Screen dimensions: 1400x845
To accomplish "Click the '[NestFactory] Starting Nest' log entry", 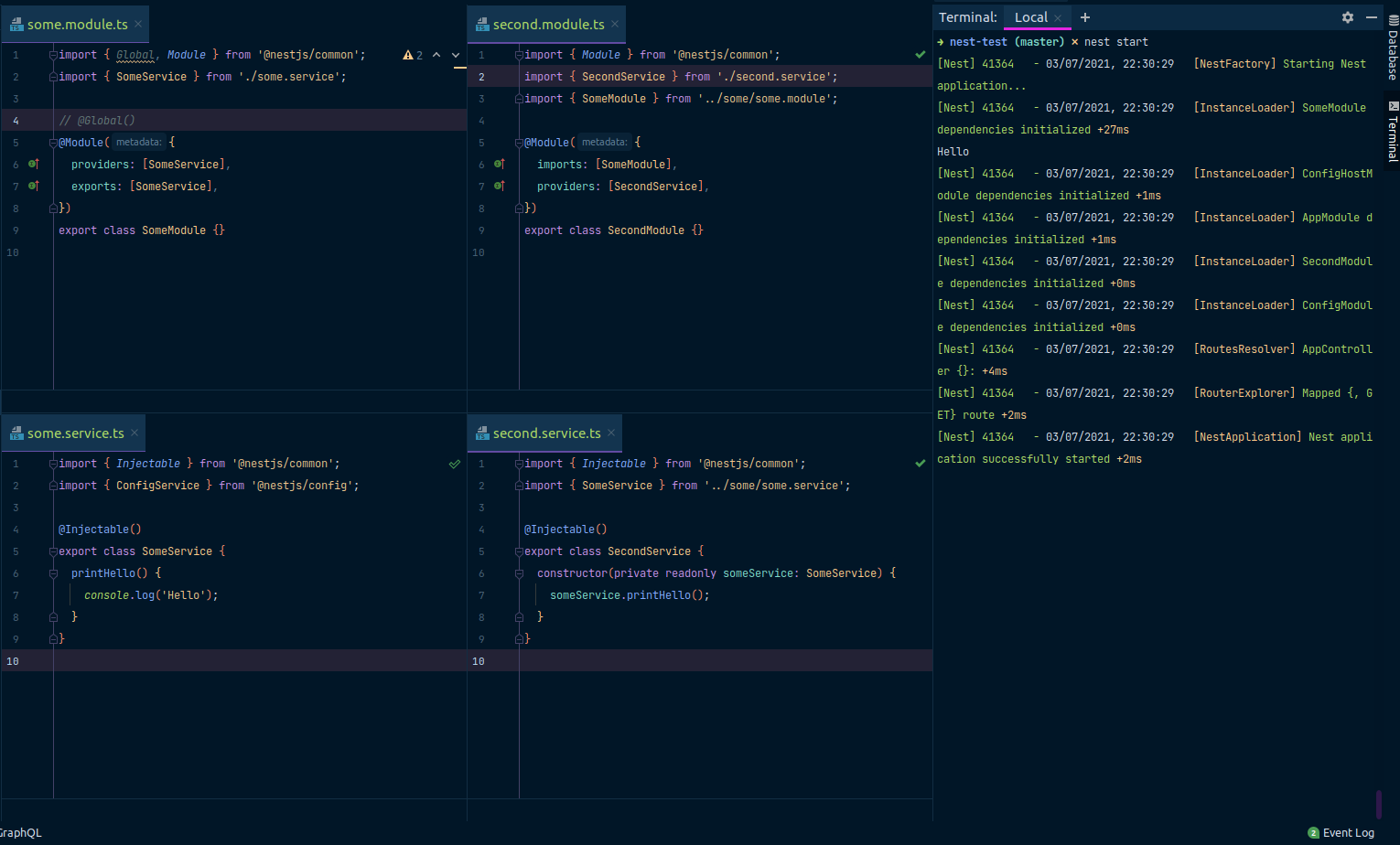I will coord(1279,64).
